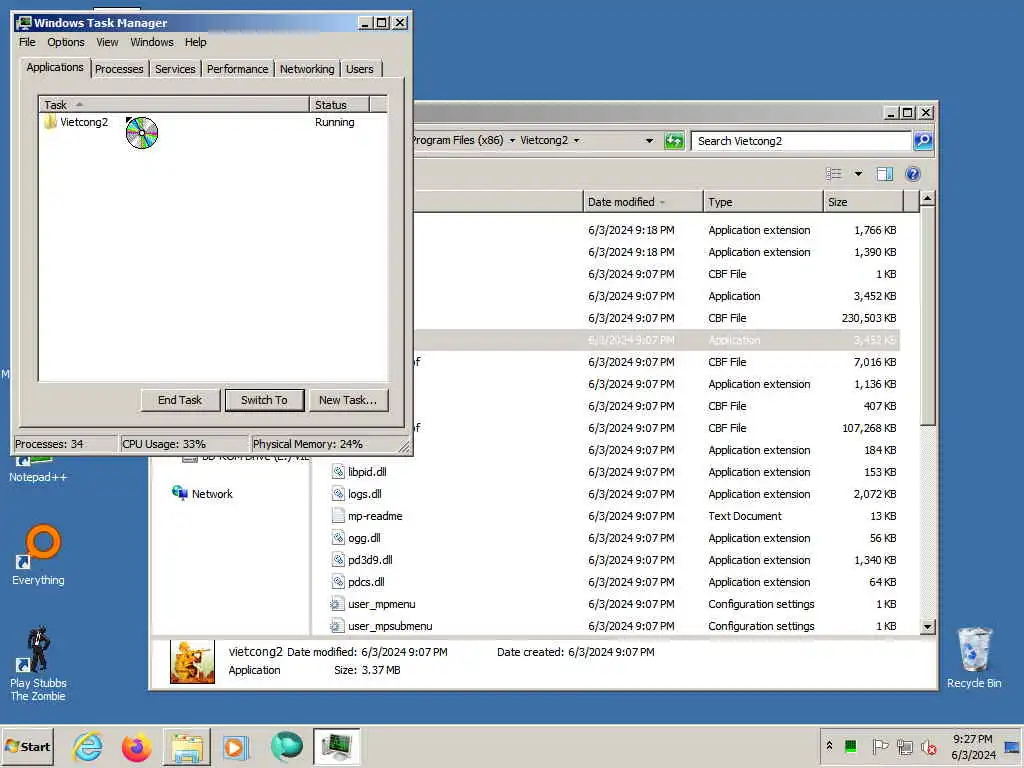Switch to the Processes tab
Image resolution: width=1024 pixels, height=768 pixels.
click(119, 69)
